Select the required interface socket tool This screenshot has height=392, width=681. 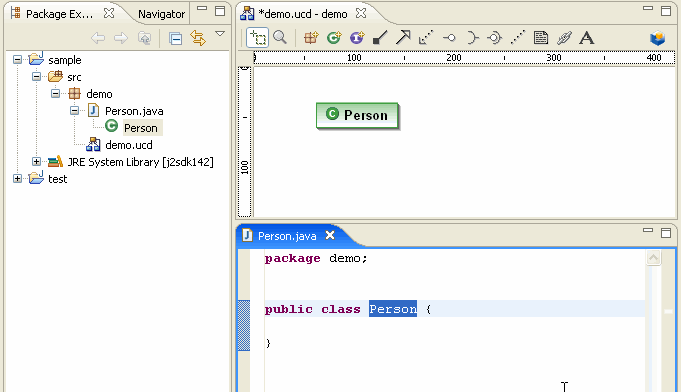(x=472, y=38)
